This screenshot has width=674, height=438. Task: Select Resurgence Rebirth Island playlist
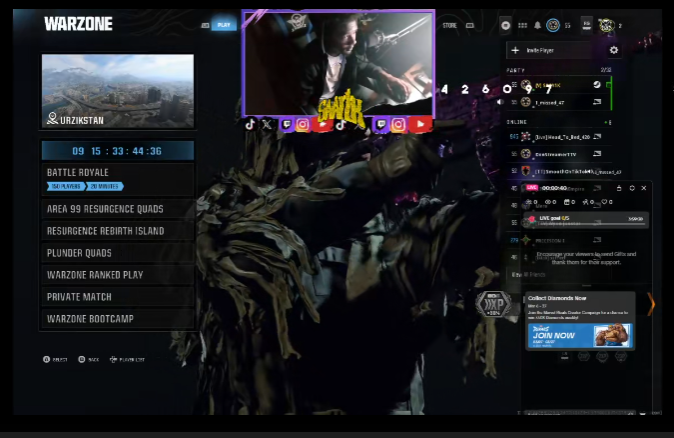tap(118, 231)
